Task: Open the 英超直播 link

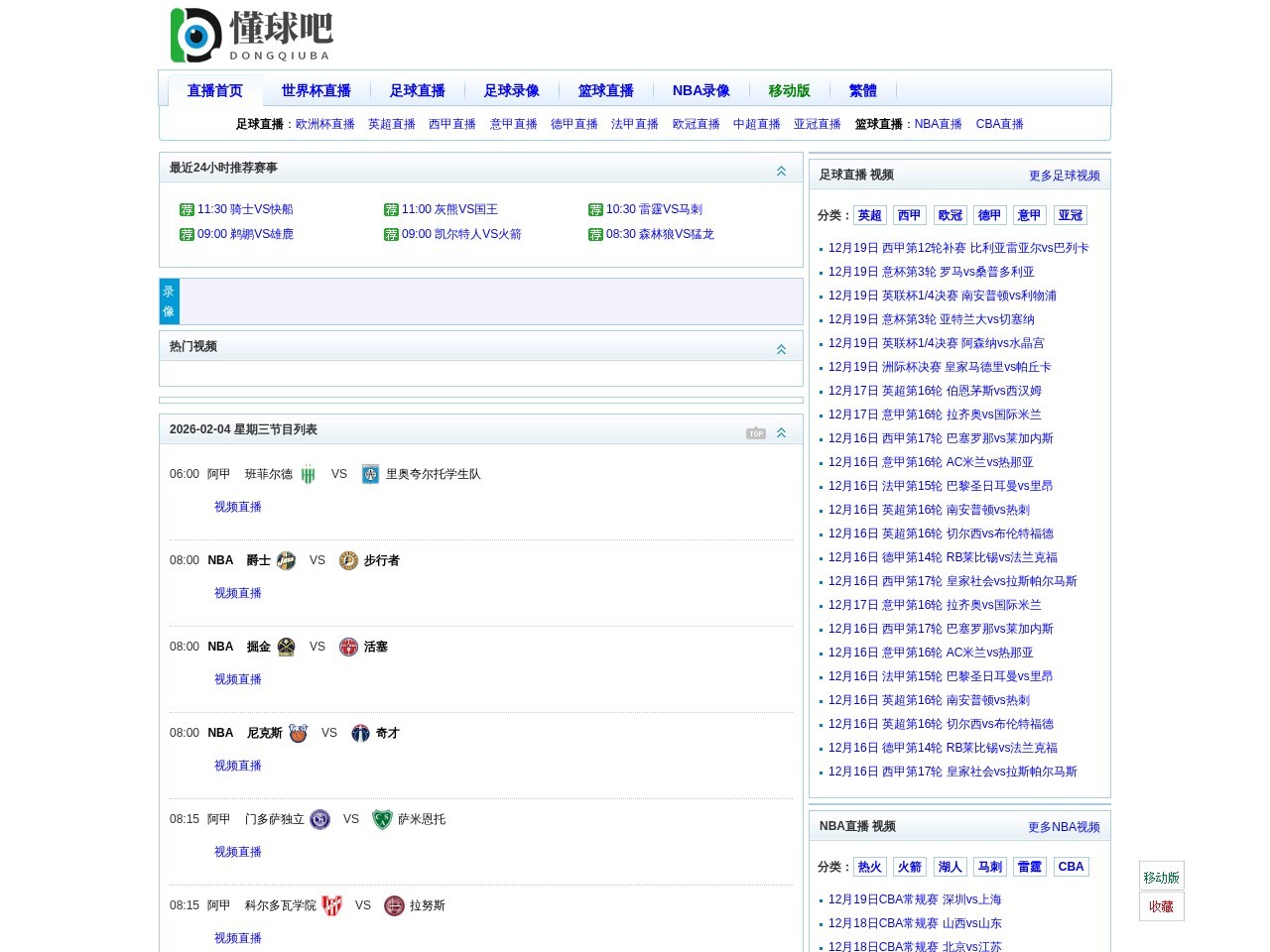Action: (x=392, y=124)
